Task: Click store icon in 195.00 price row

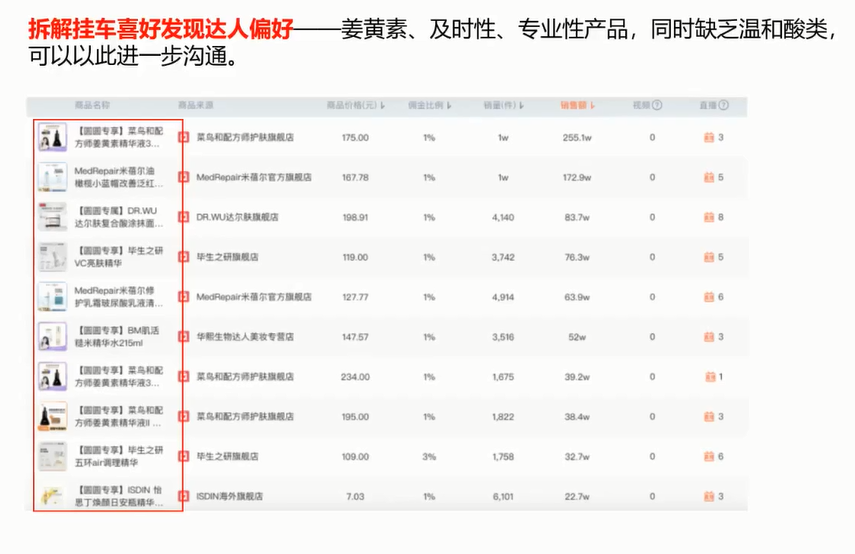Action: 184,417
